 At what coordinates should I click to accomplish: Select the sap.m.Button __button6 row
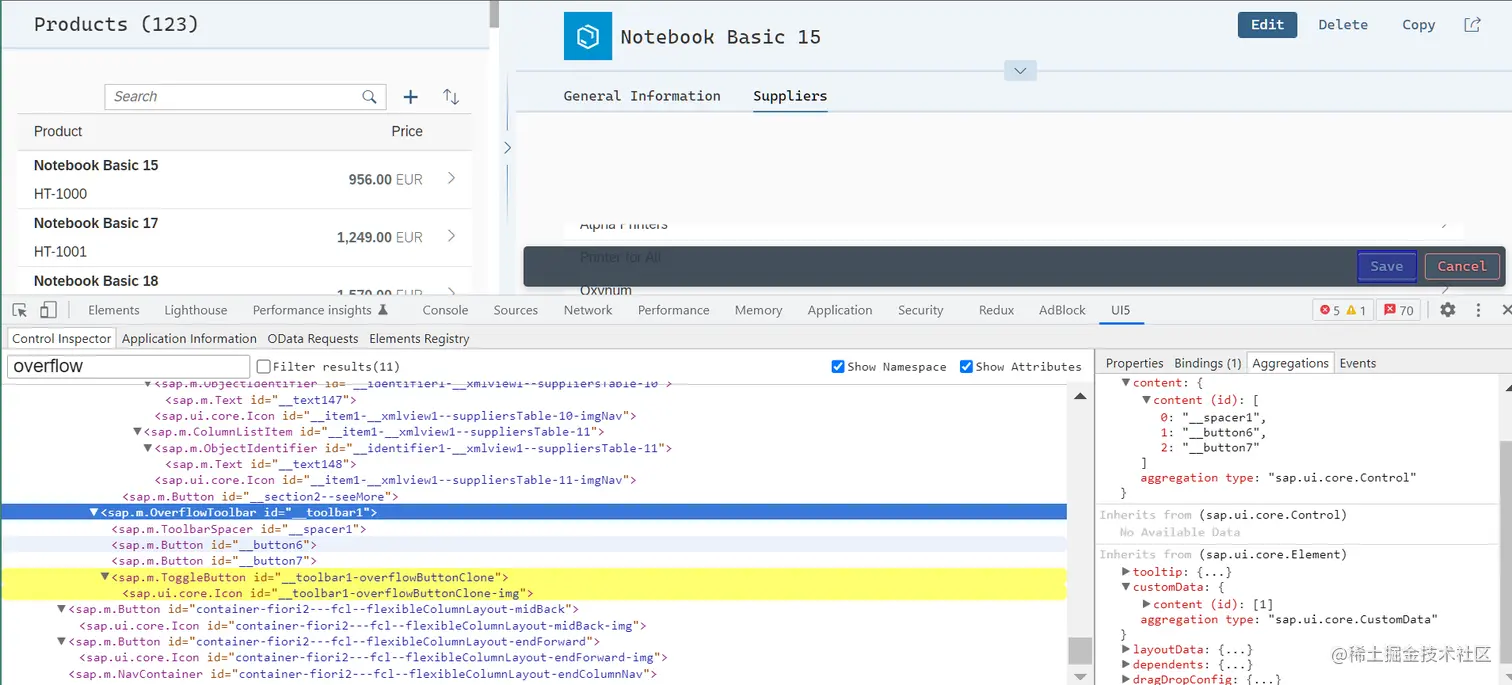214,545
